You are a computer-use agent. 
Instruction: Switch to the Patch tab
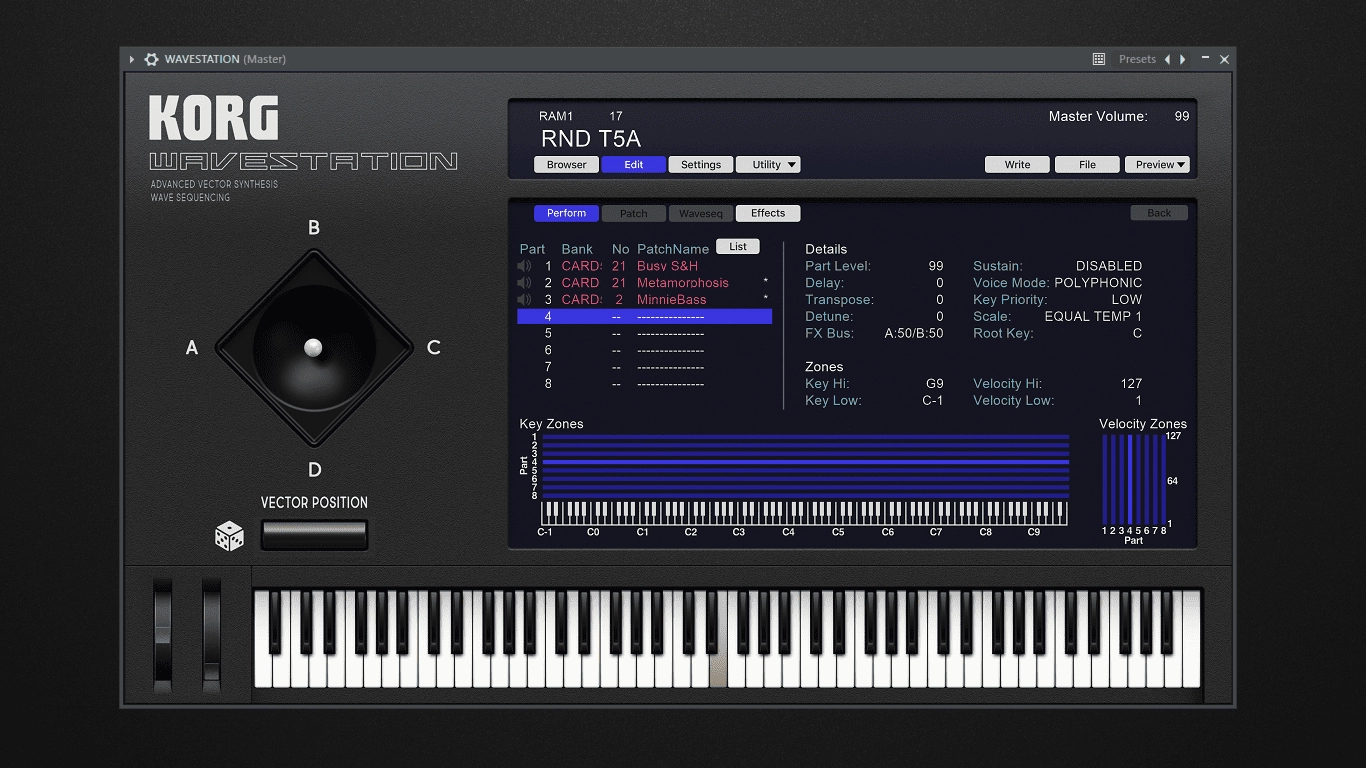634,213
